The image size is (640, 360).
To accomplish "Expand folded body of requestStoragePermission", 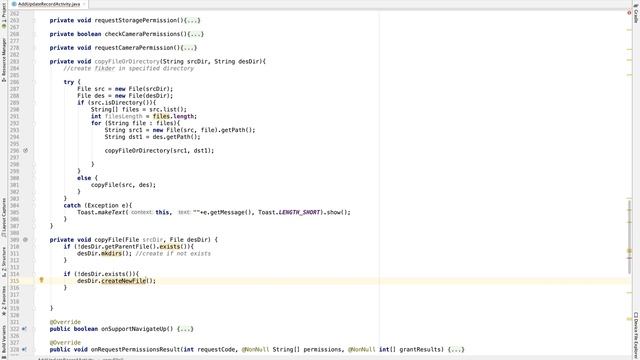I will click(192, 20).
